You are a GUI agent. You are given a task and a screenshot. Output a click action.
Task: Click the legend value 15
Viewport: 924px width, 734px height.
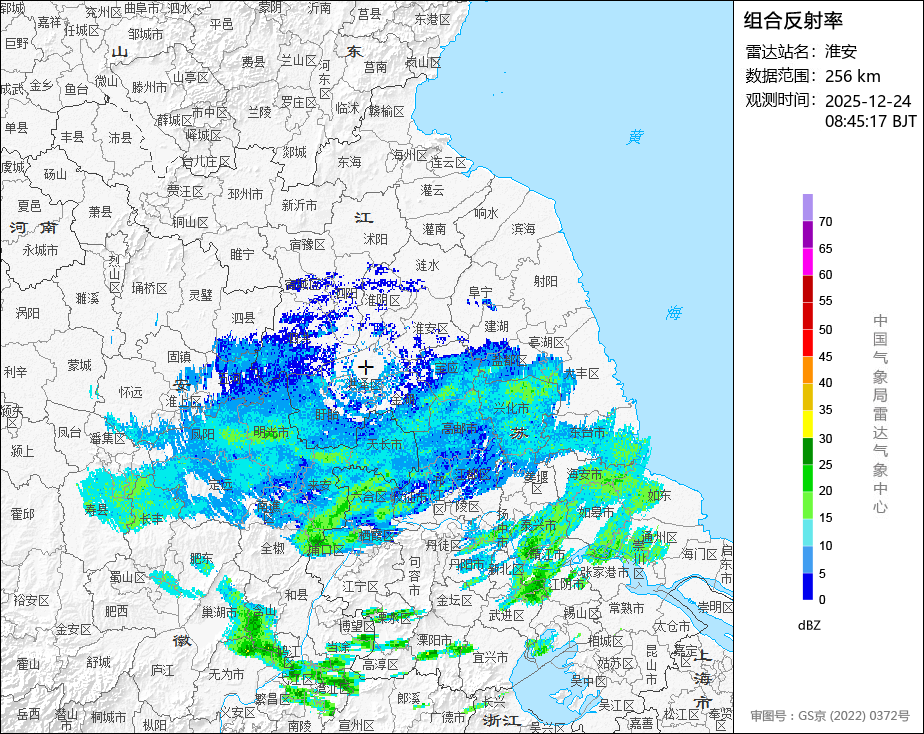tap(826, 518)
